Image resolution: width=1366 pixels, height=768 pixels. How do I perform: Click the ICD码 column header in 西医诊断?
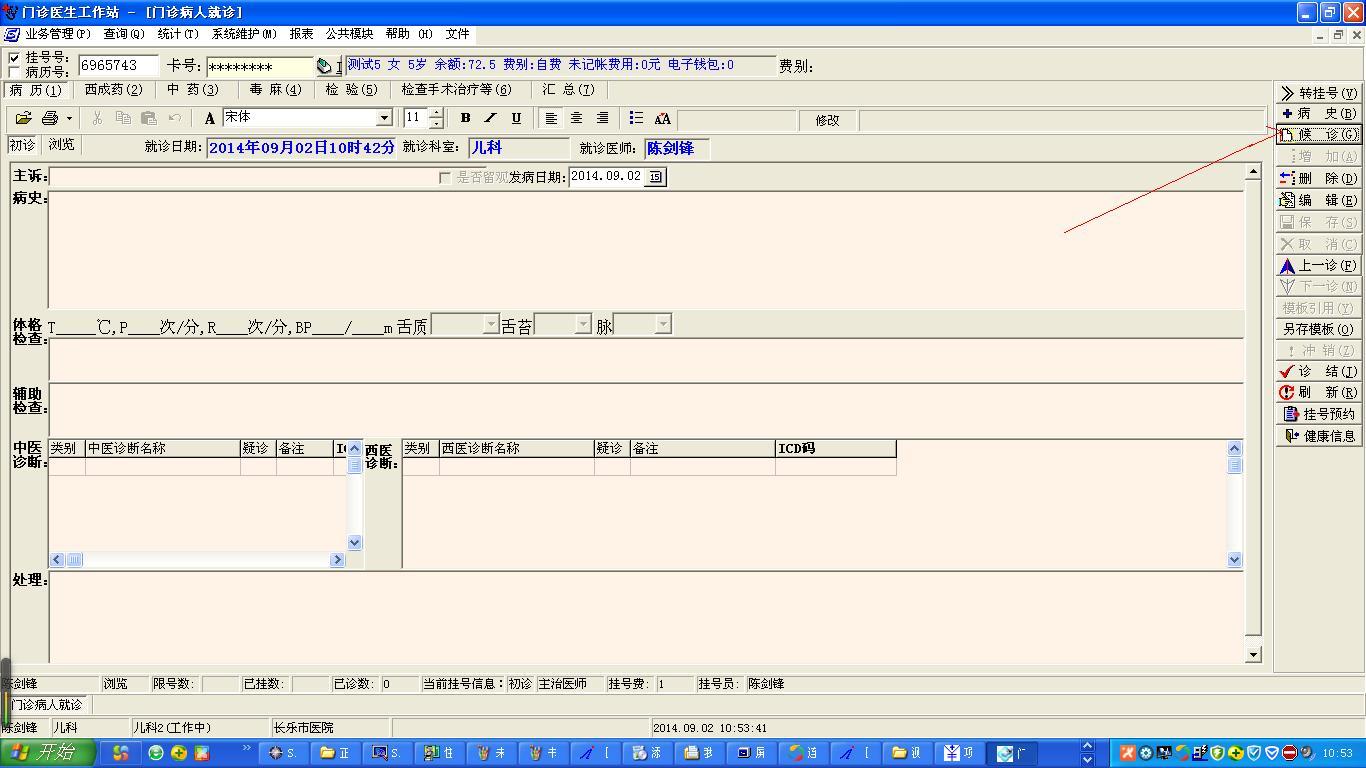[x=835, y=449]
